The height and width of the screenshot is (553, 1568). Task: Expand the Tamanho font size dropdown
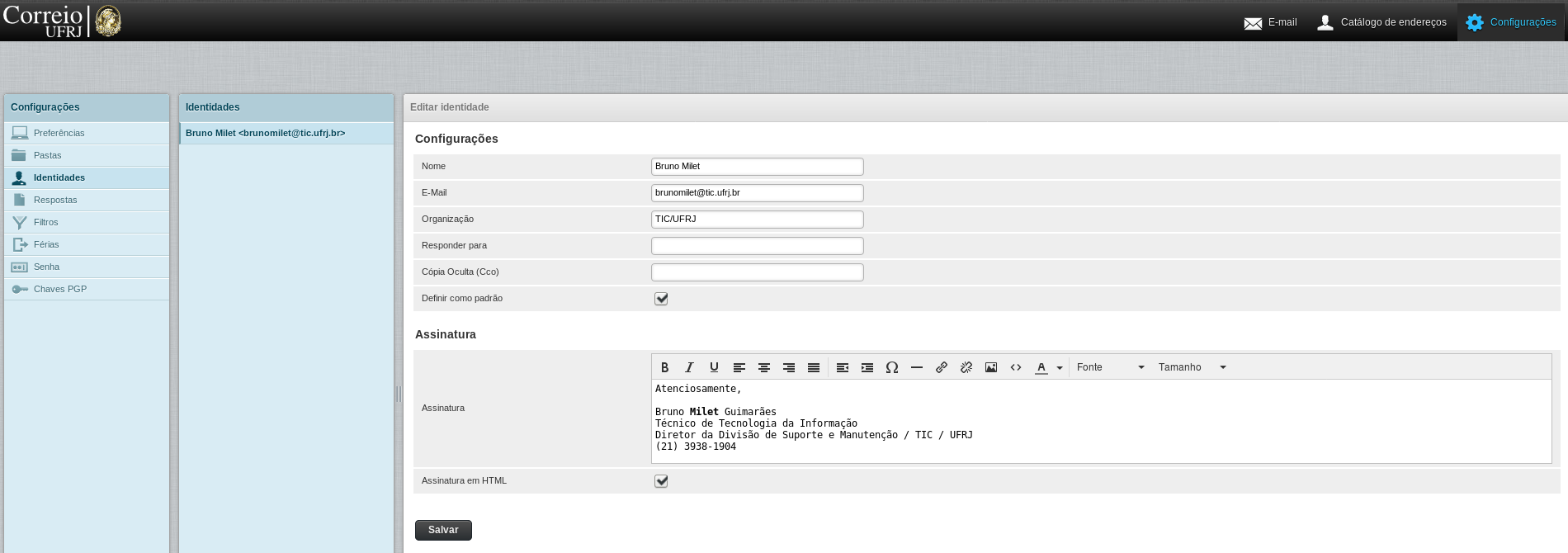coord(1192,367)
